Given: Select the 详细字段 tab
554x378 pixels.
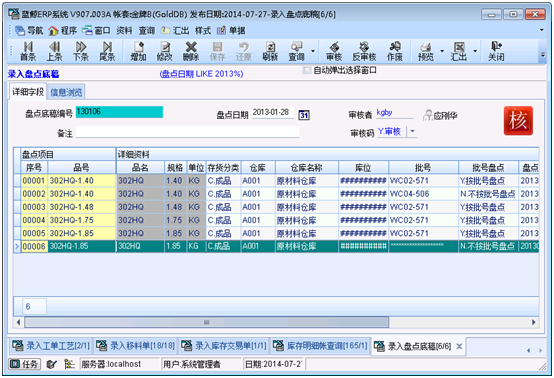Looking at the screenshot, I should click(x=28, y=92).
